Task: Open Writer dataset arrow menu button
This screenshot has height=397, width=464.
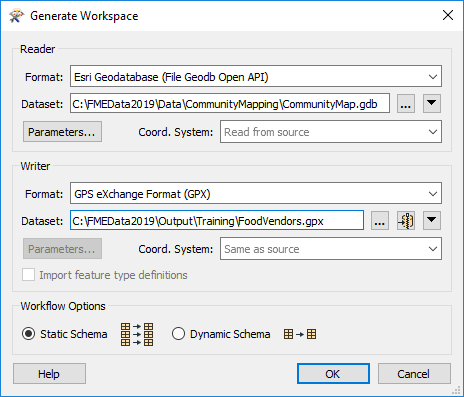Action: click(432, 220)
